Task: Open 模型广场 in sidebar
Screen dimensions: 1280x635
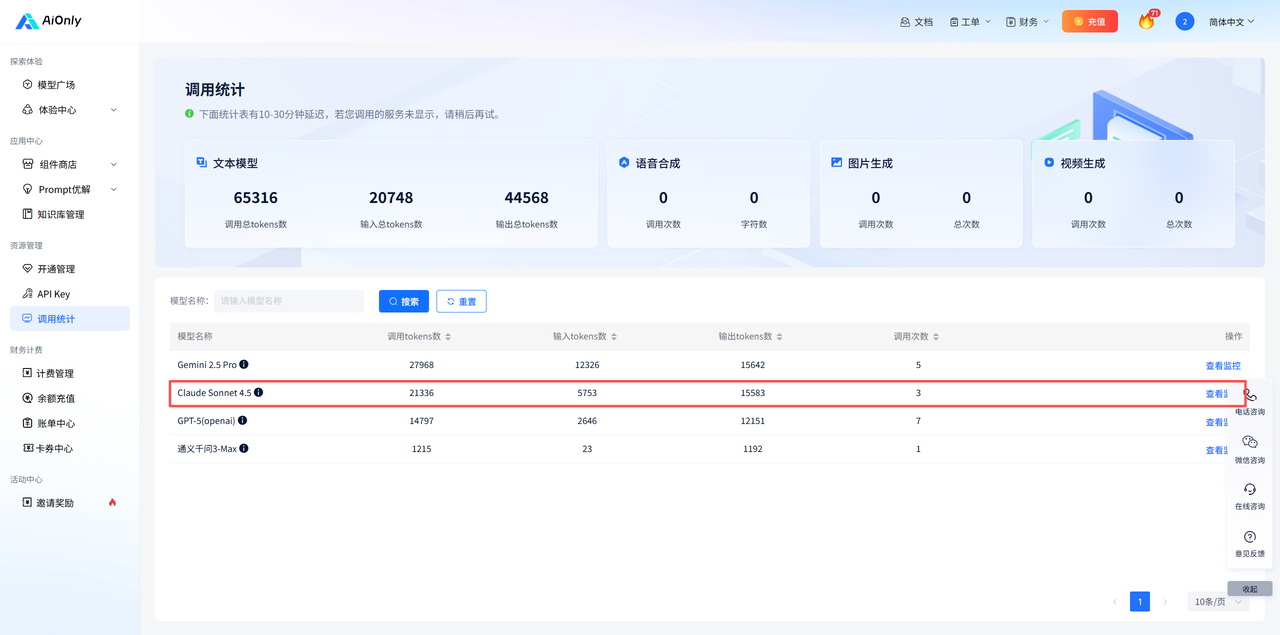Action: click(56, 85)
